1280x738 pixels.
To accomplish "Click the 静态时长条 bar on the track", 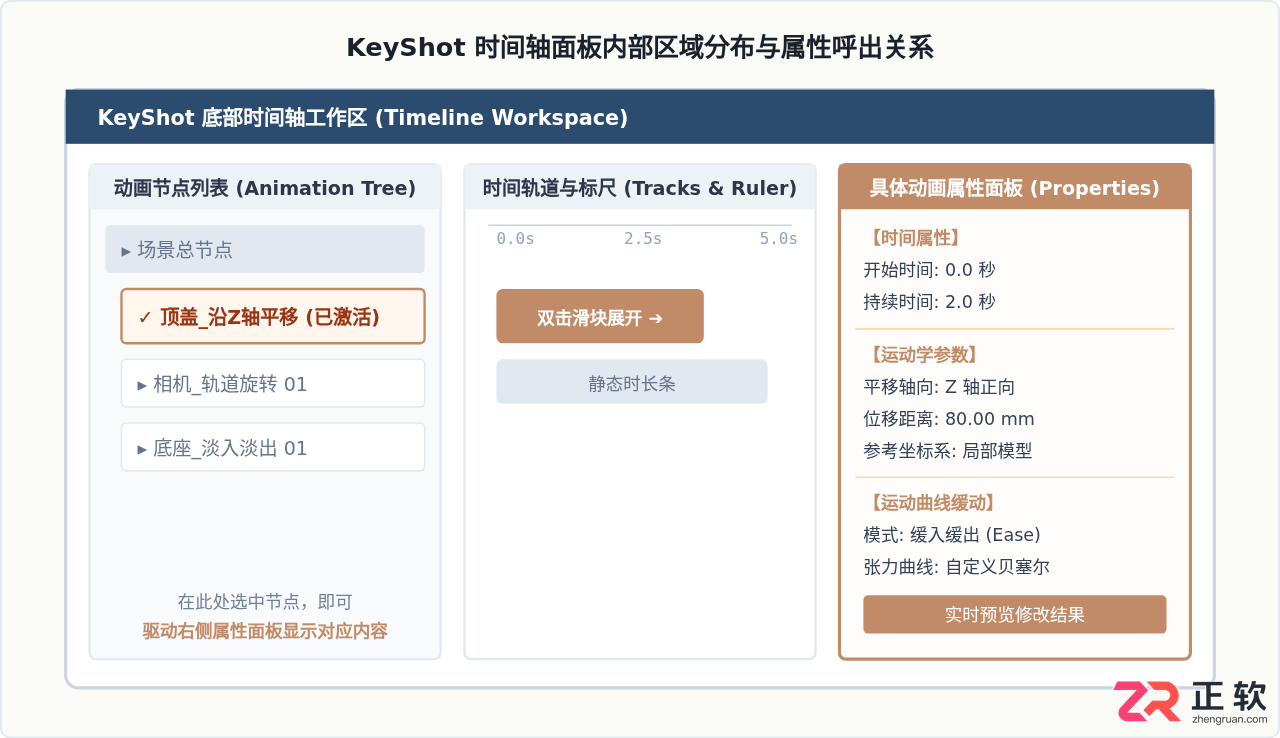I will pyautogui.click(x=632, y=382).
